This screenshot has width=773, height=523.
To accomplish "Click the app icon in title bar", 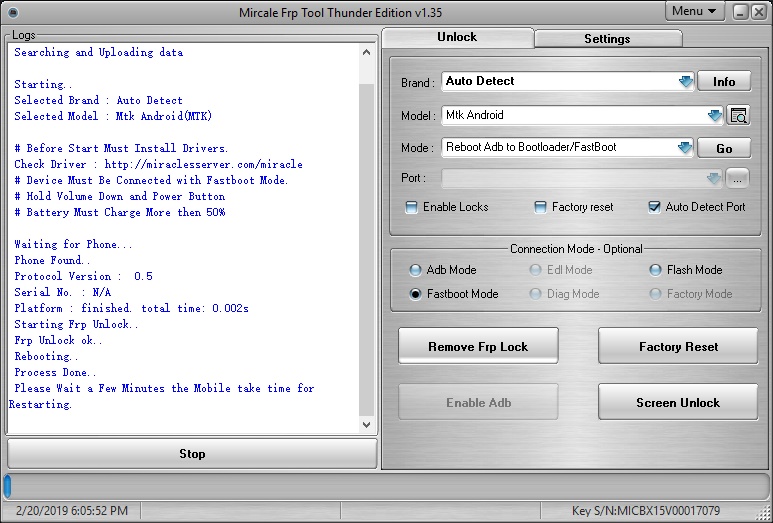I will 13,12.
